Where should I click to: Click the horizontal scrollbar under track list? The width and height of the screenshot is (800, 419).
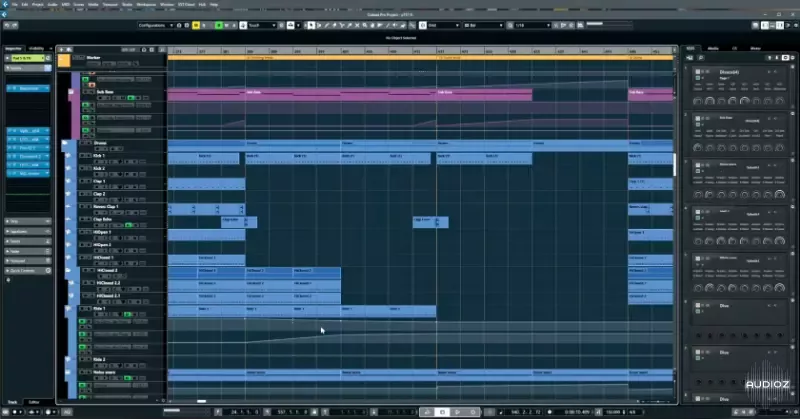[202, 401]
